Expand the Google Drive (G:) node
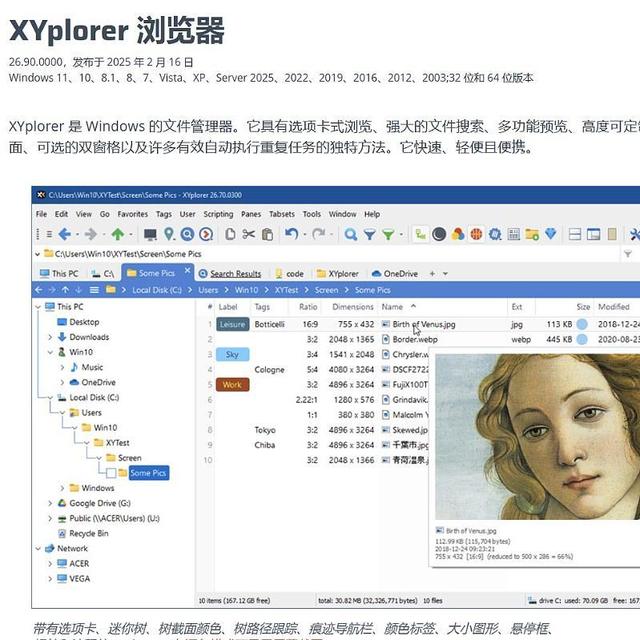Screen dimensions: 640x640 pos(50,503)
